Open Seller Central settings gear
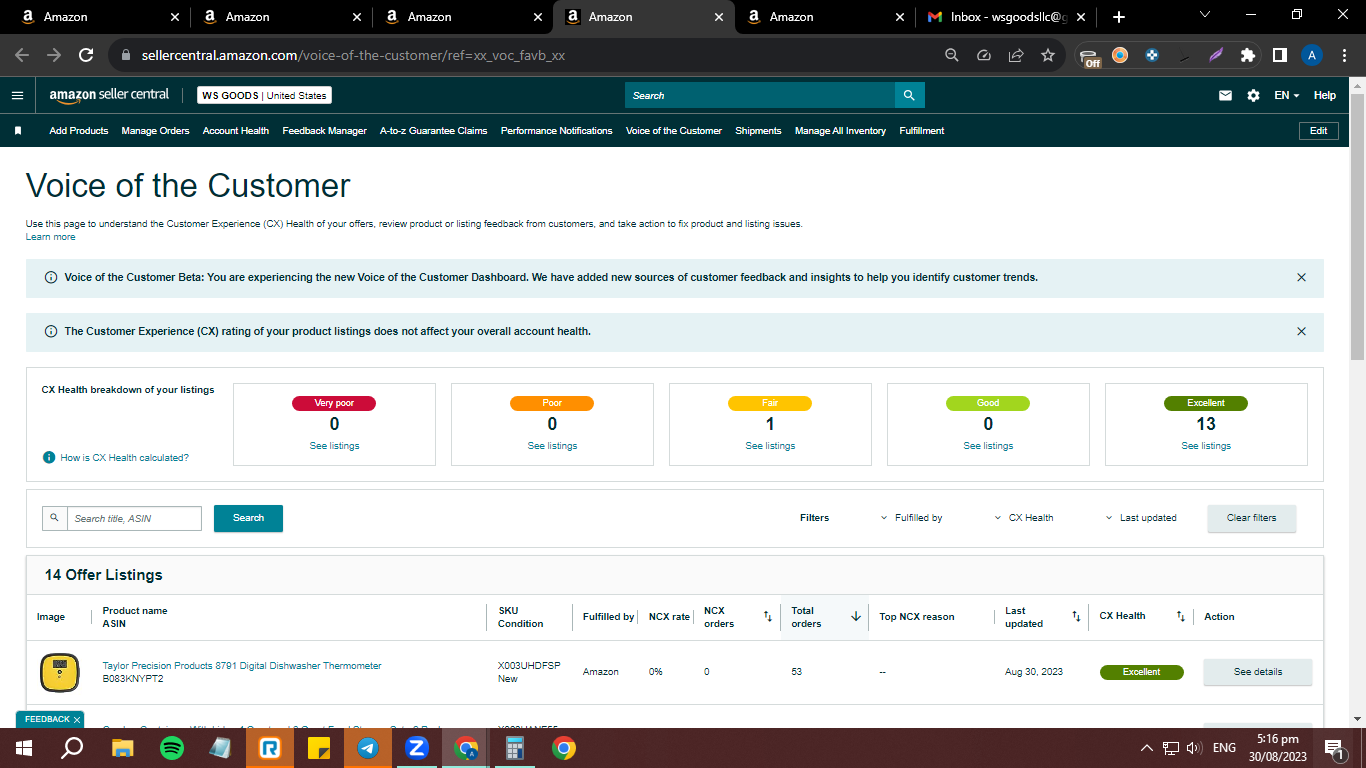The image size is (1366, 768). click(x=1253, y=95)
